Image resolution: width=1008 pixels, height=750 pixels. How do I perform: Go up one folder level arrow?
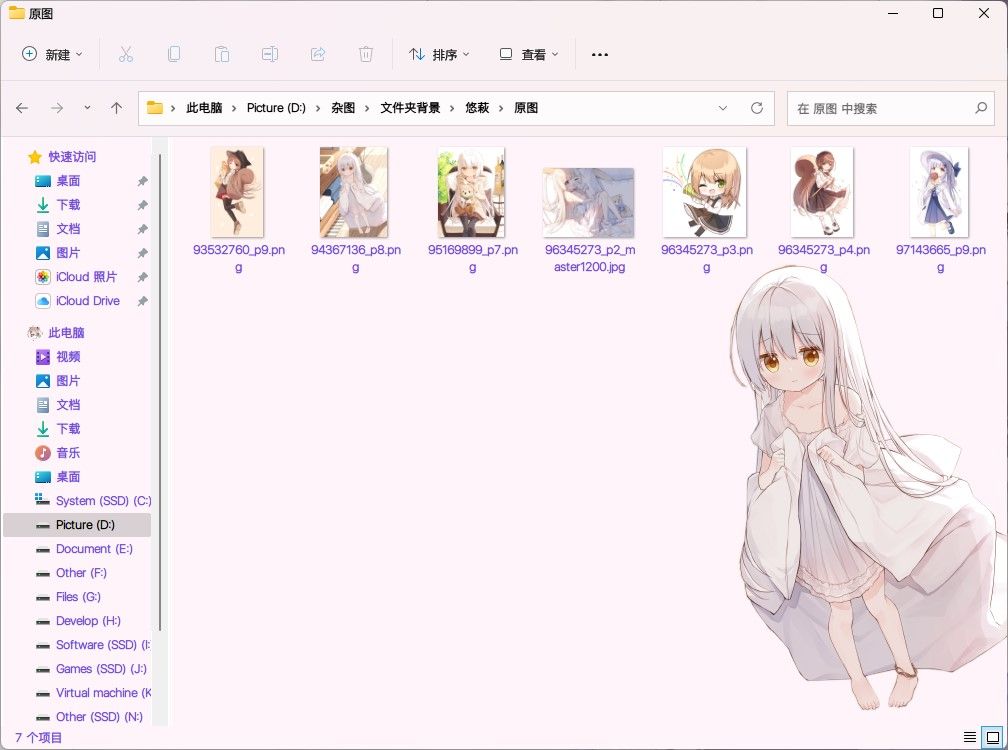116,108
